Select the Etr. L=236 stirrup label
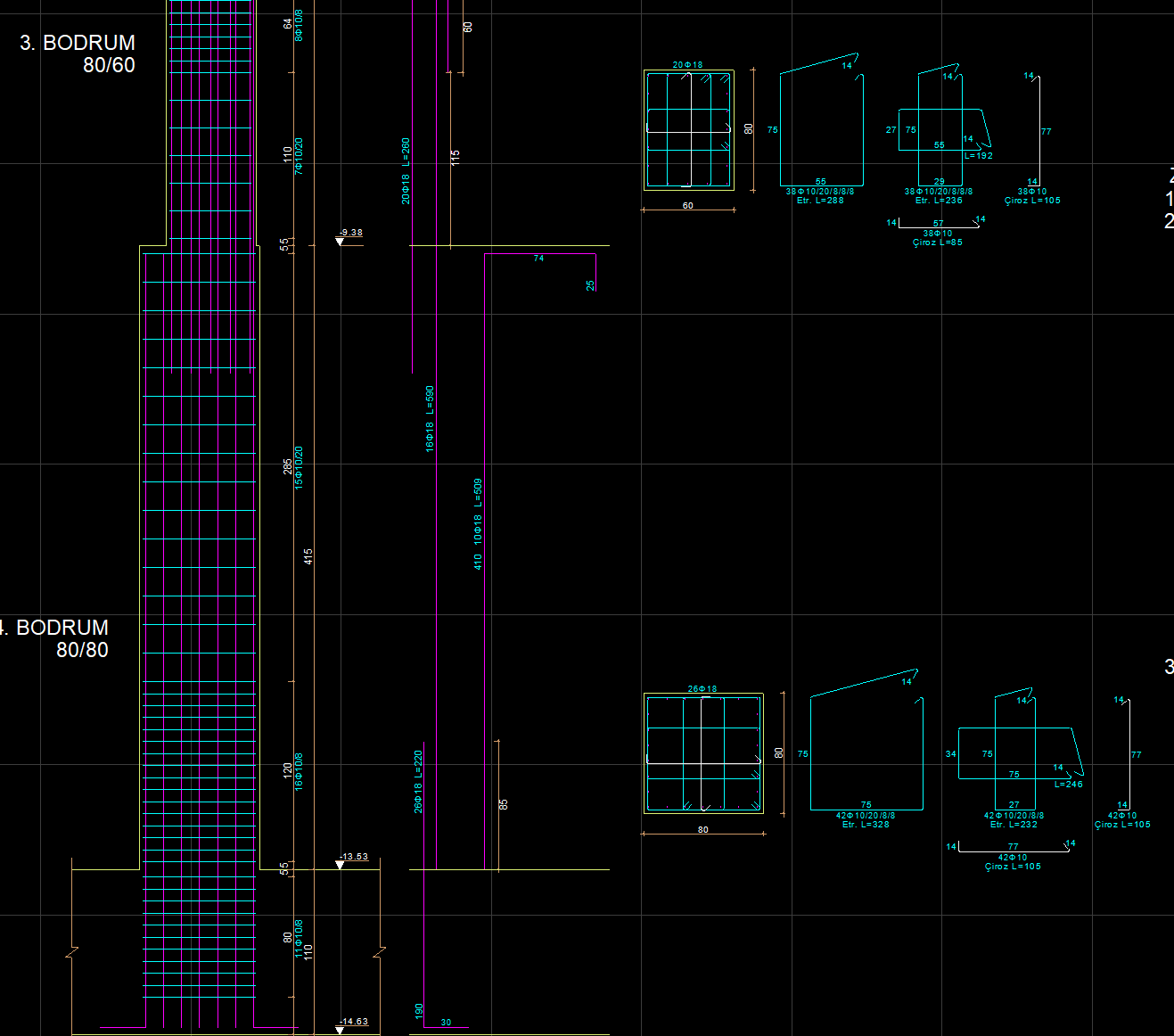This screenshot has height=1036, width=1174. (x=939, y=201)
